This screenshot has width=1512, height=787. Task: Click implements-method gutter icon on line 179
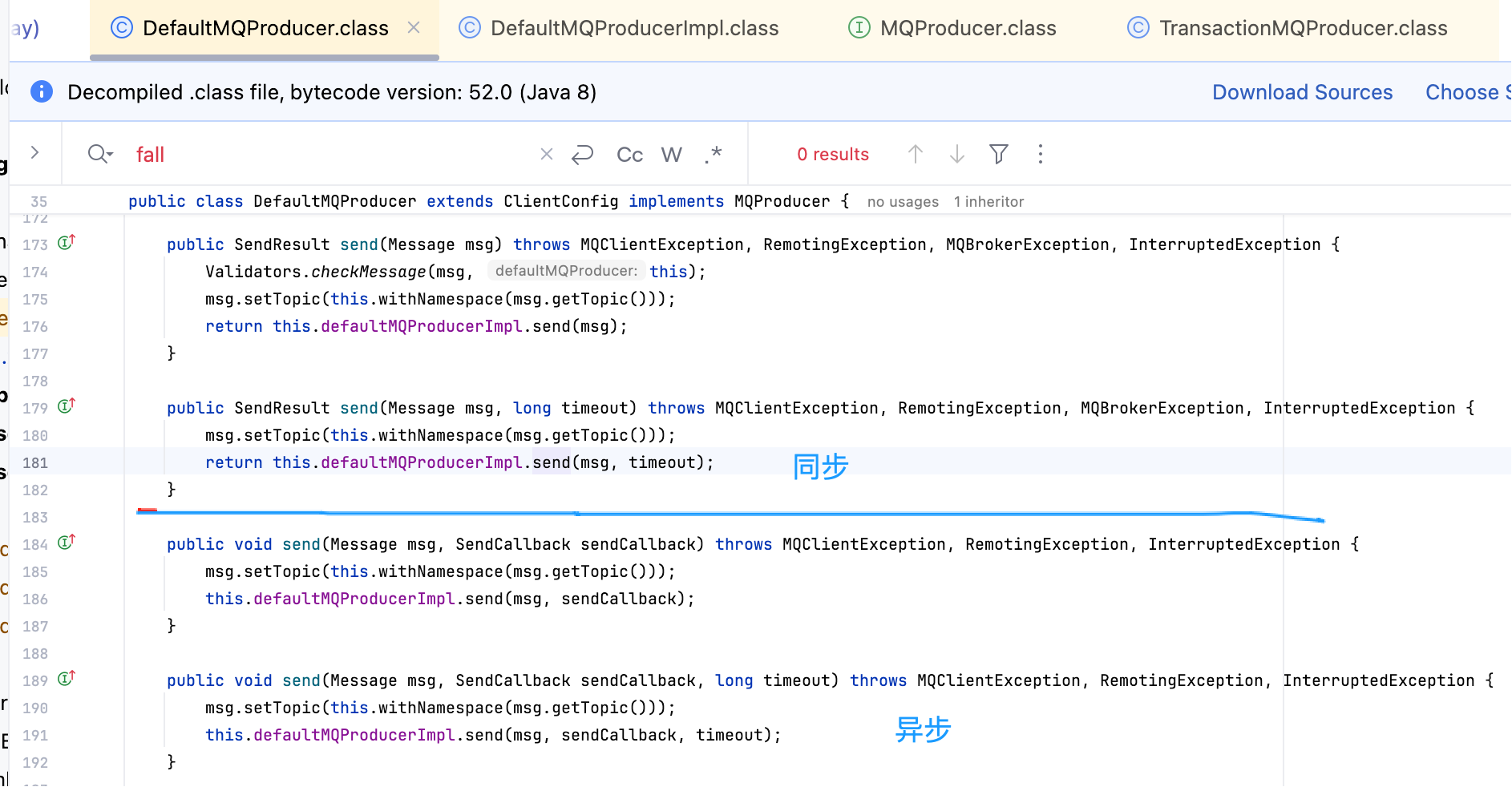click(66, 406)
